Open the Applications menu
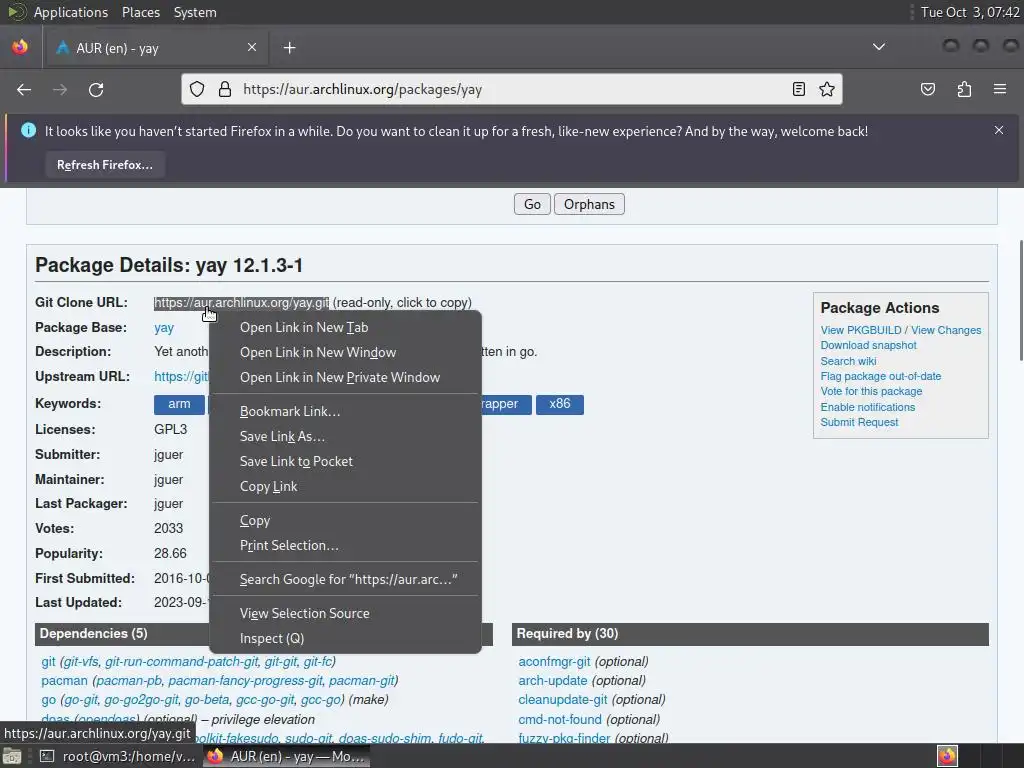Image resolution: width=1024 pixels, height=768 pixels. pyautogui.click(x=71, y=12)
